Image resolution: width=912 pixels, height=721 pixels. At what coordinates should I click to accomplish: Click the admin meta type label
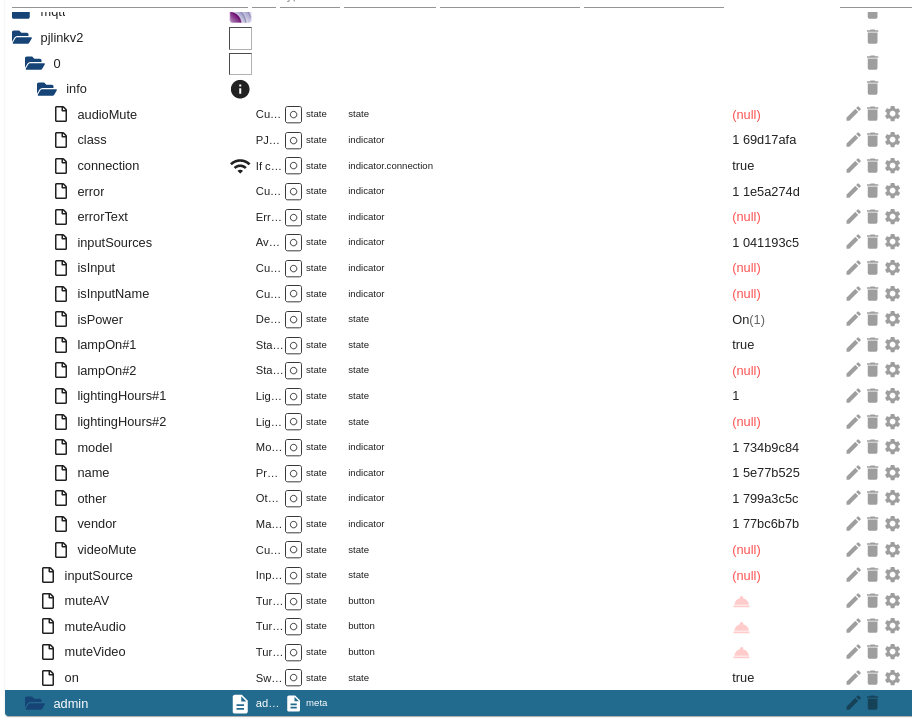pos(316,703)
